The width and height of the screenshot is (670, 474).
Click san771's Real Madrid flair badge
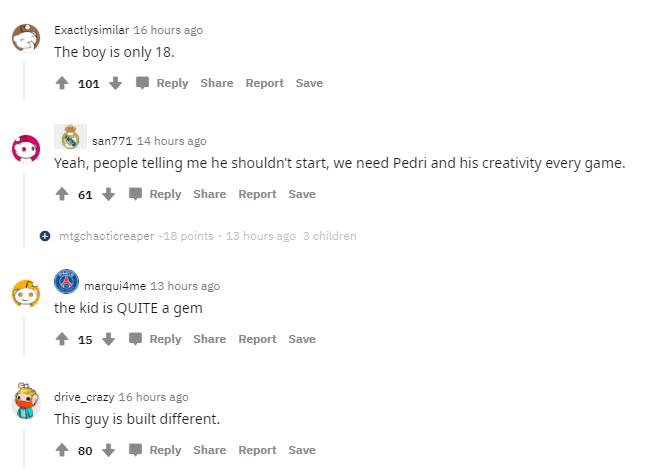(x=70, y=137)
